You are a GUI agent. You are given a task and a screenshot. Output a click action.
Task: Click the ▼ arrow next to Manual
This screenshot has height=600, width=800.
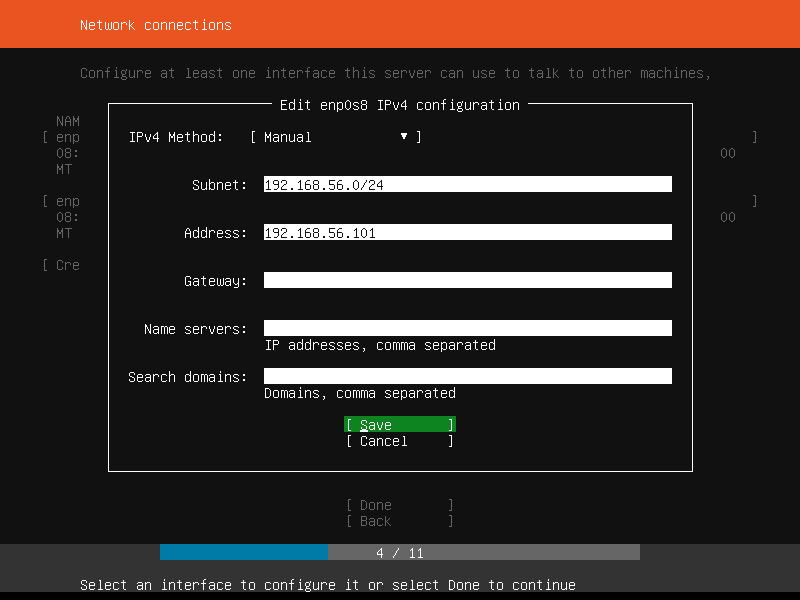click(404, 137)
